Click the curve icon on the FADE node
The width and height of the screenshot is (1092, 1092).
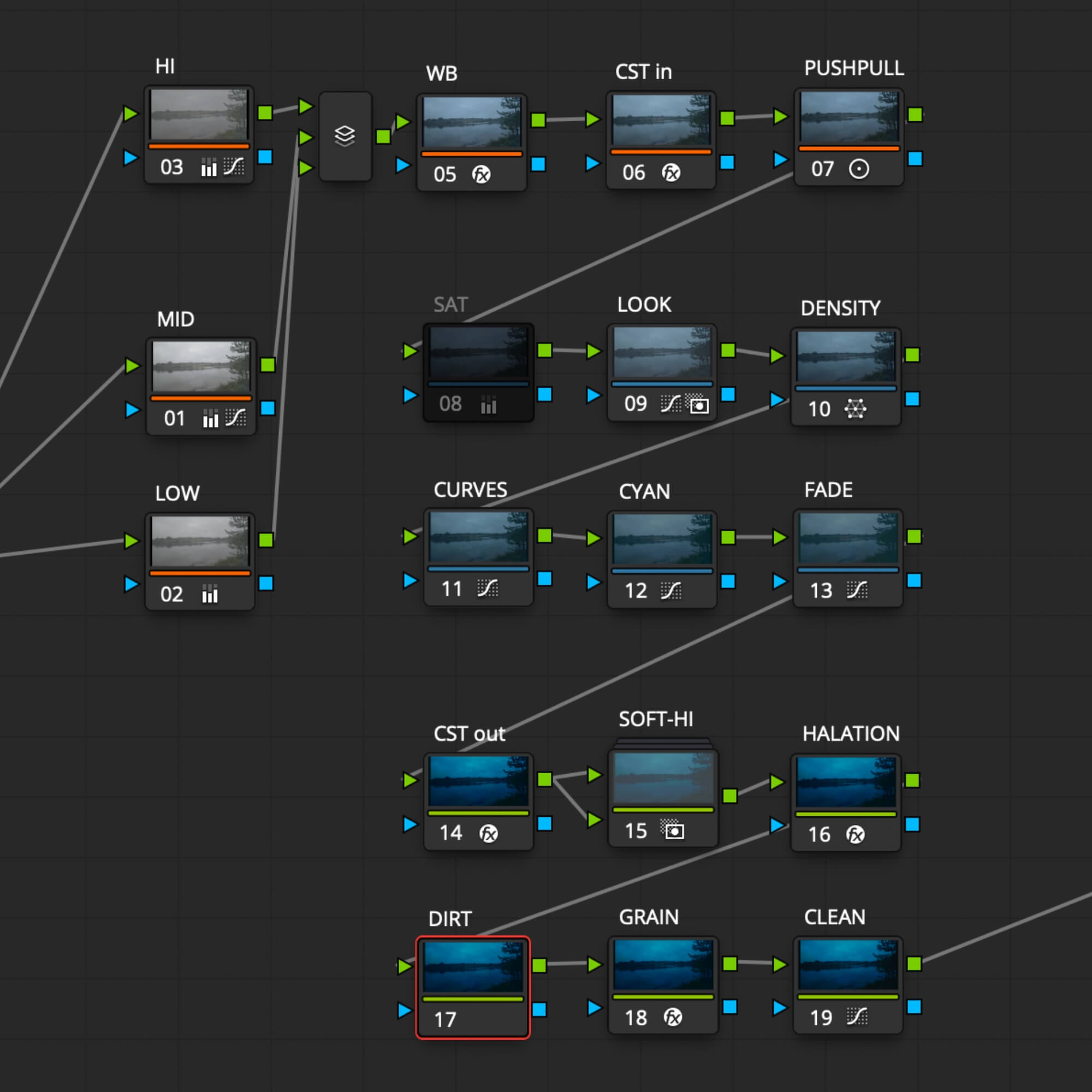pos(857,590)
